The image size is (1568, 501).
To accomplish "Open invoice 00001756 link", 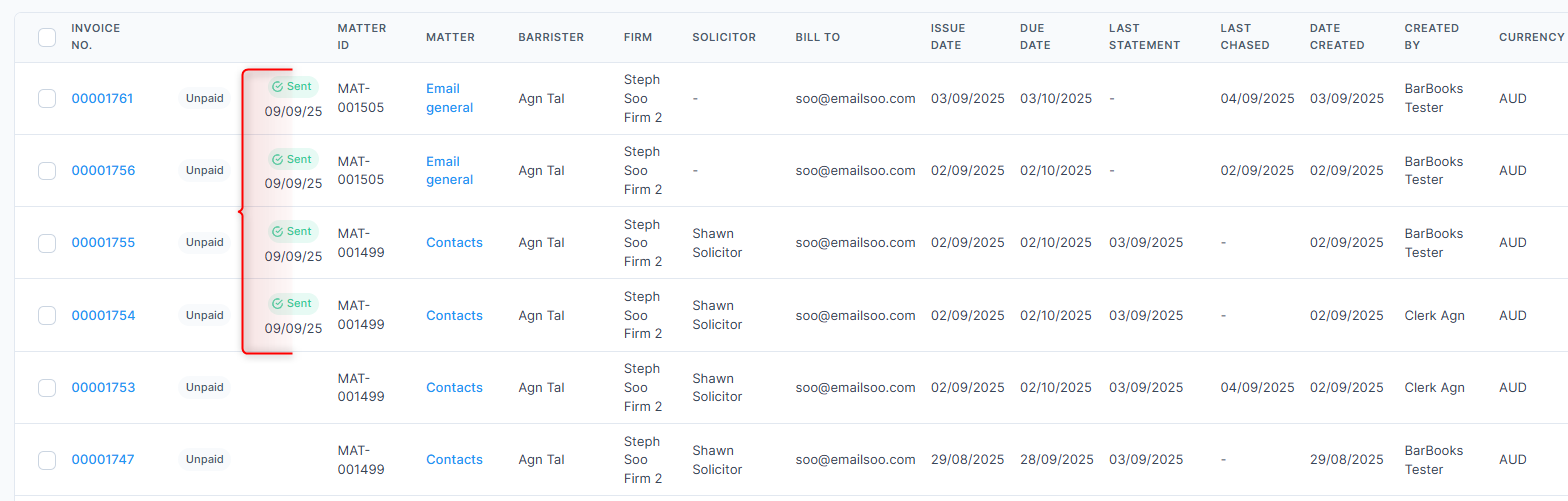I will (x=103, y=170).
